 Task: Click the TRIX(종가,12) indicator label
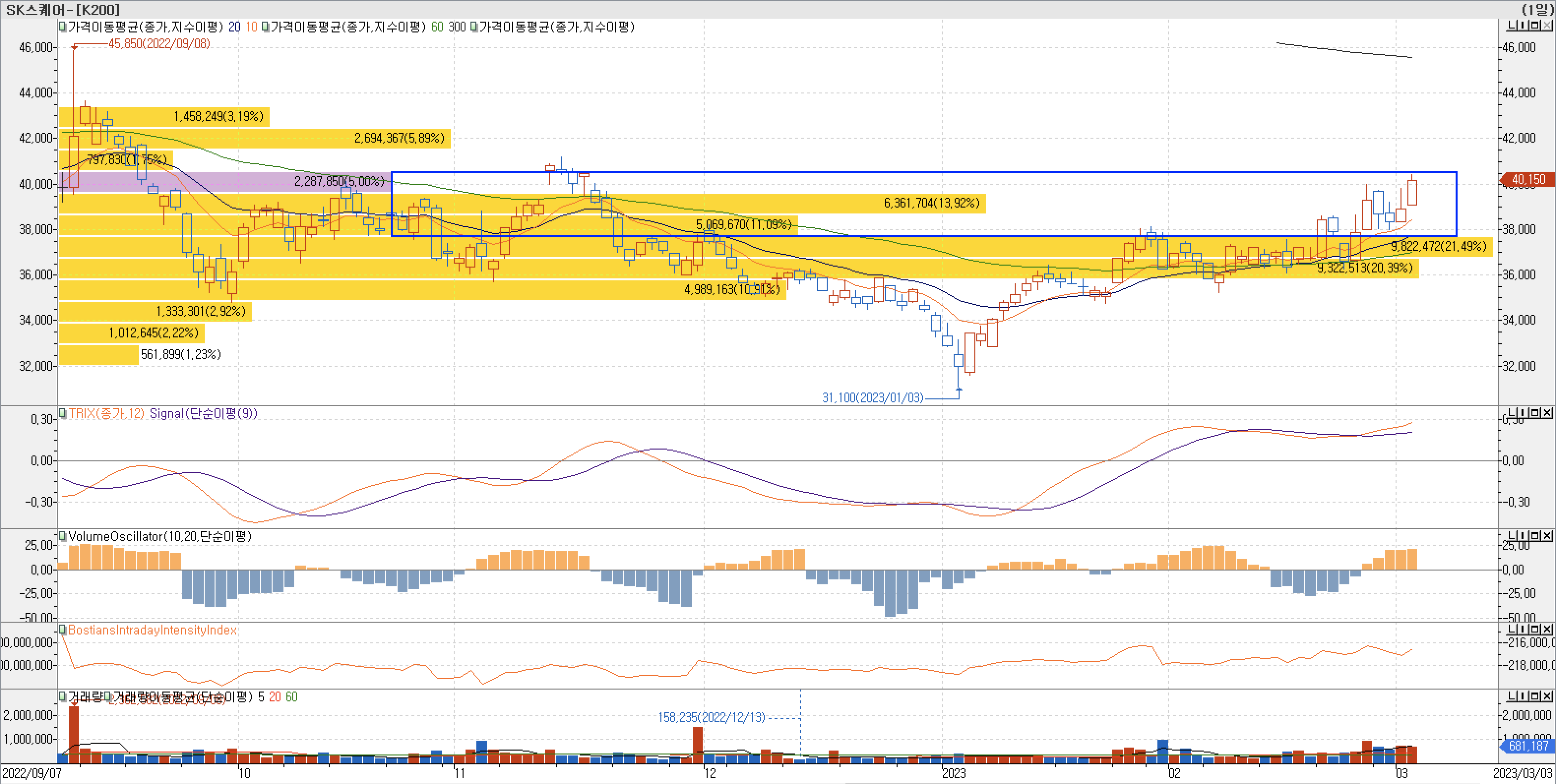(x=106, y=414)
